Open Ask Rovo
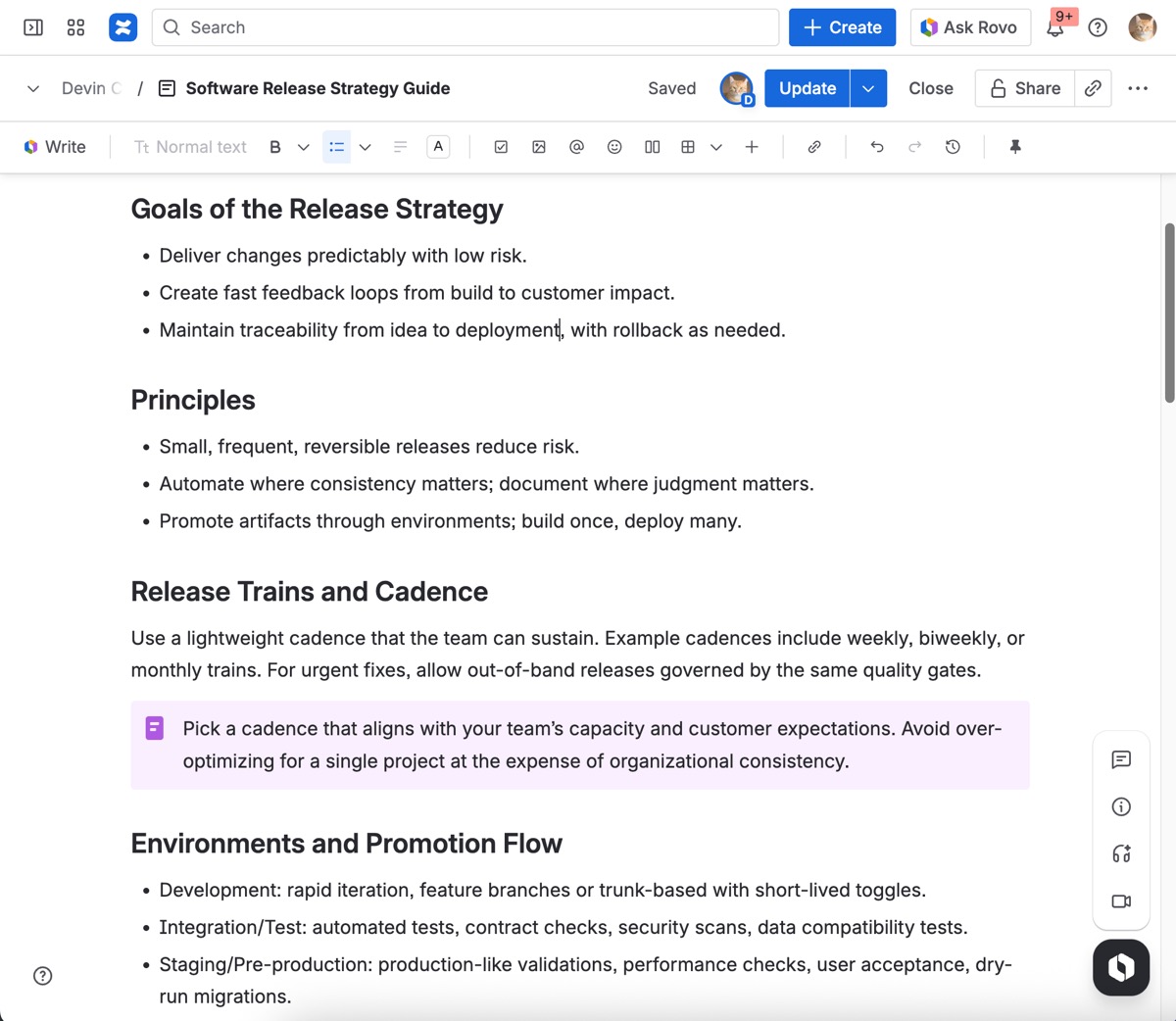This screenshot has width=1176, height=1021. [970, 26]
